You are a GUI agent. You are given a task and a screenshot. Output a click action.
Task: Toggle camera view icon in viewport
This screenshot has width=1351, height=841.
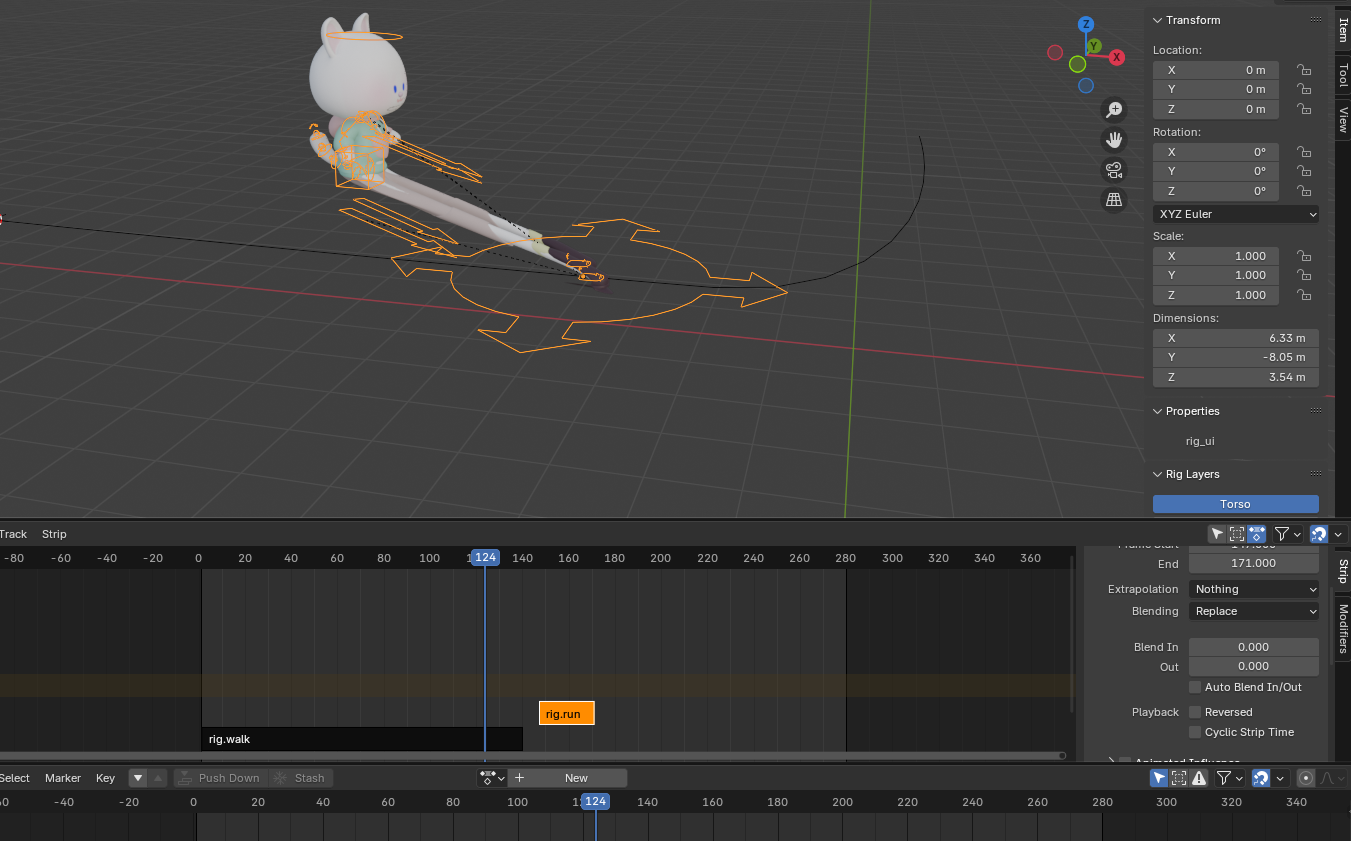point(1114,170)
